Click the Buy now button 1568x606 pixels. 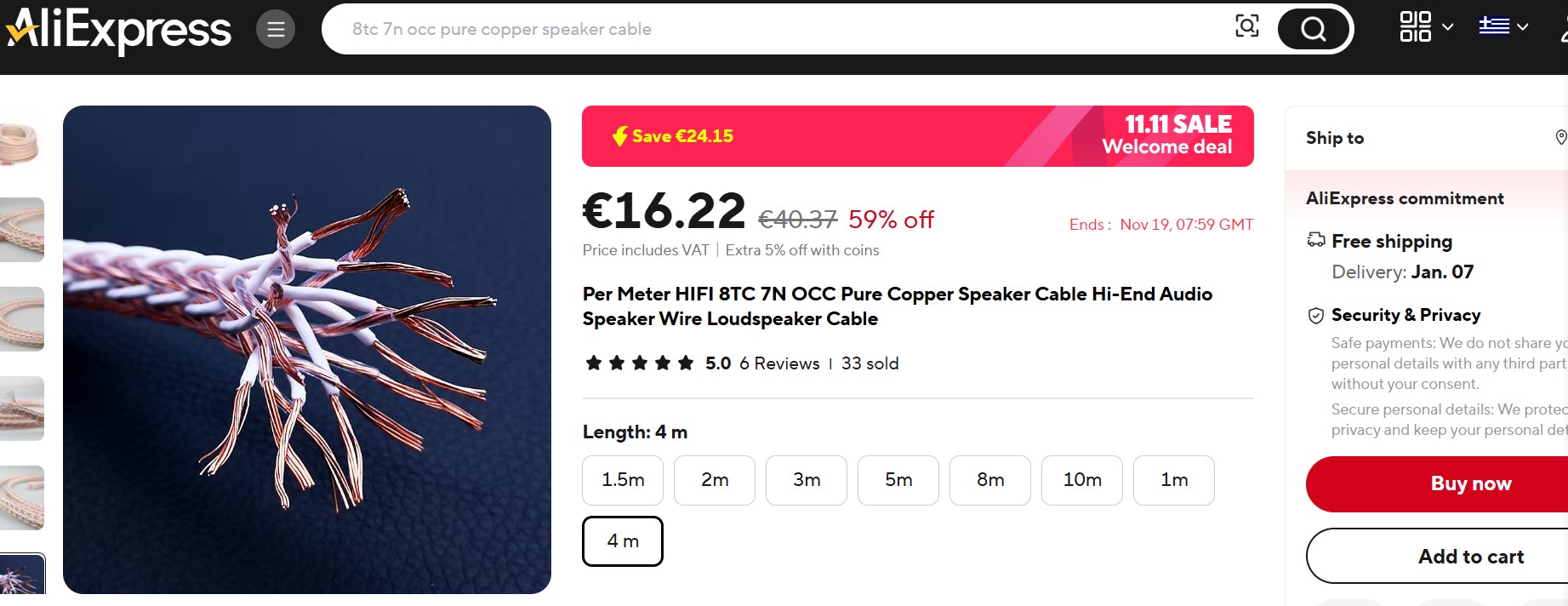point(1470,483)
